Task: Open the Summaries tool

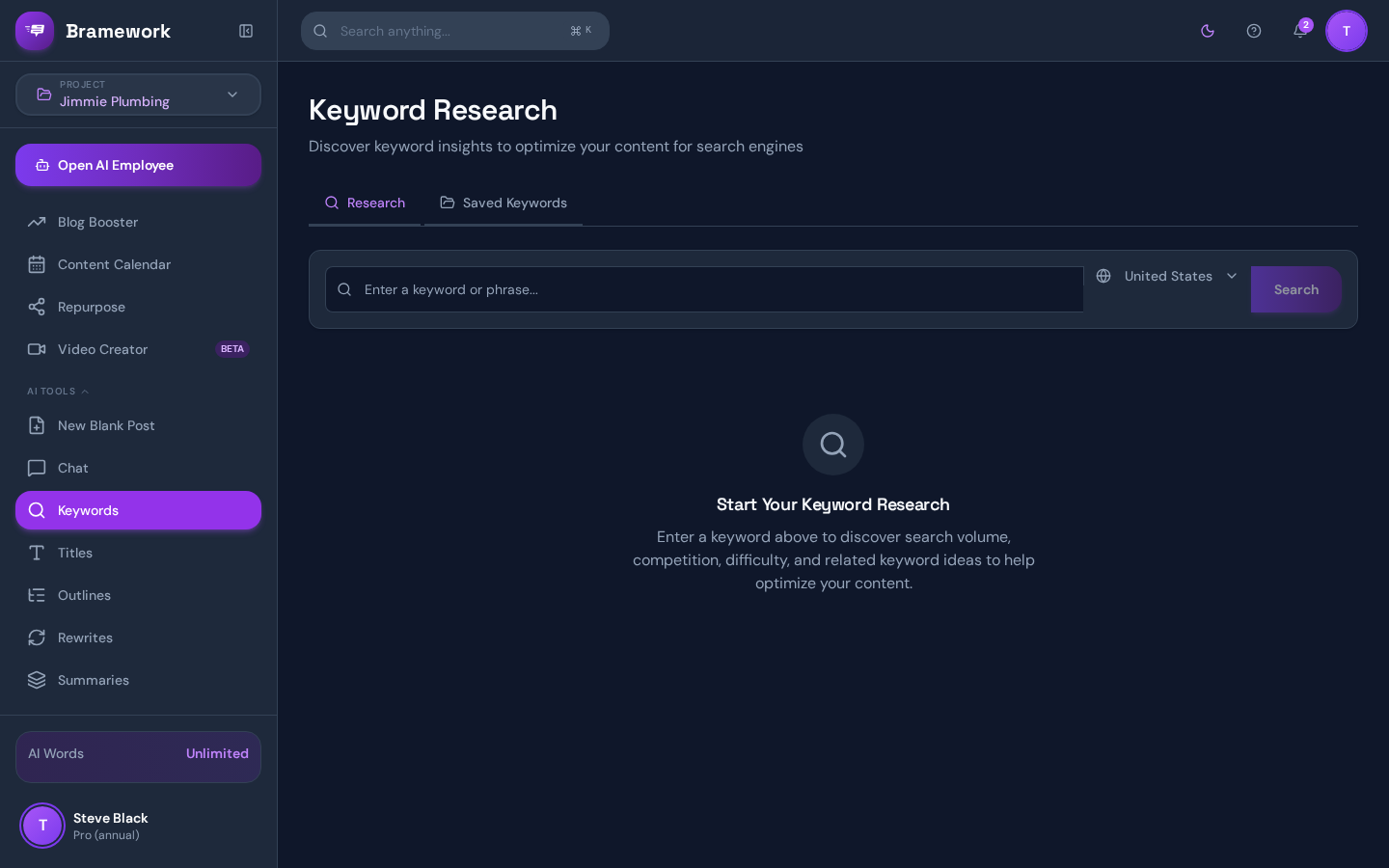Action: coord(138,680)
